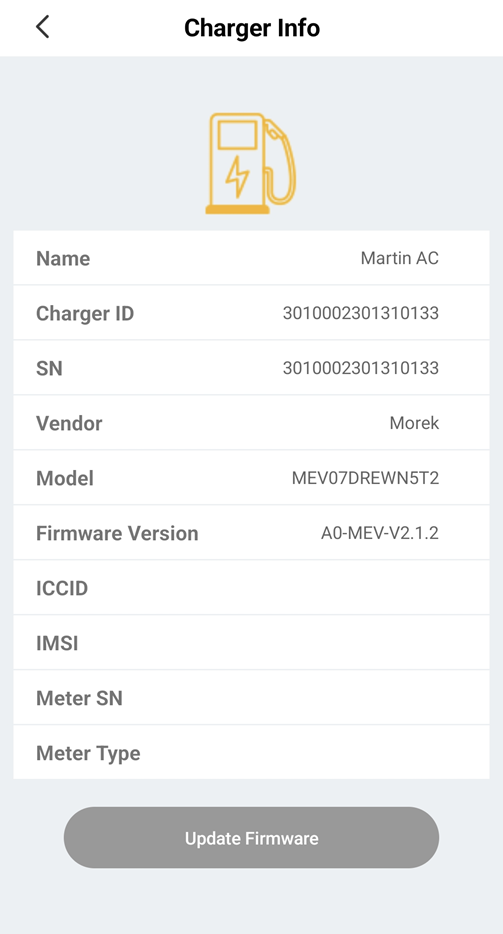
Task: Tap the Charger ID row label
Action: (x=85, y=313)
